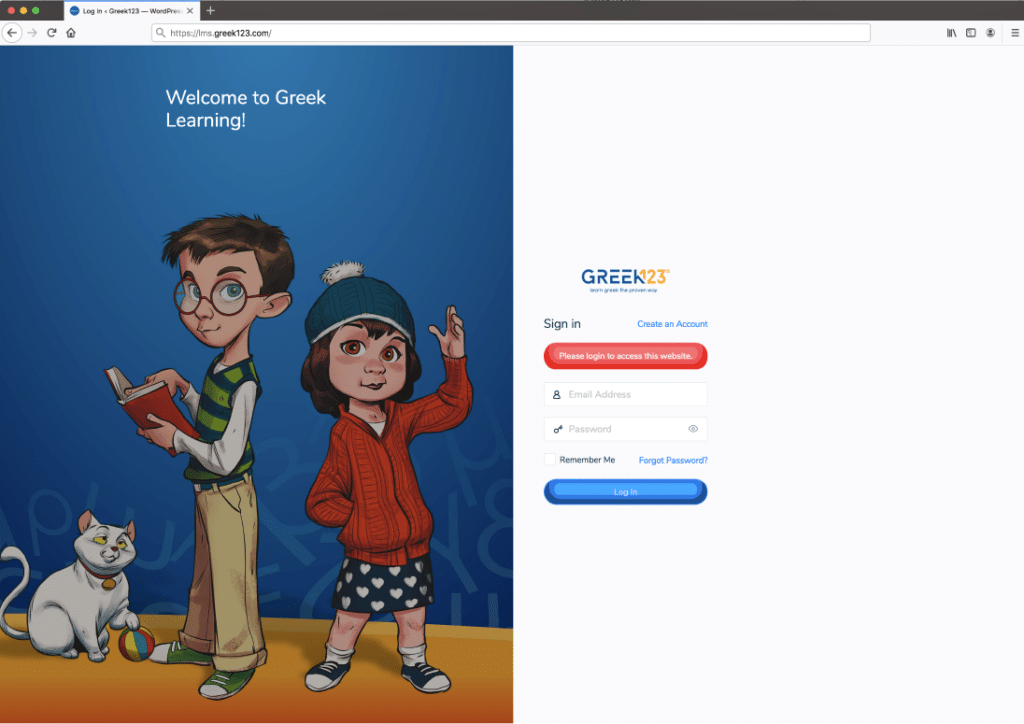
Task: Open the account profile icon in toolbar
Action: [x=991, y=33]
